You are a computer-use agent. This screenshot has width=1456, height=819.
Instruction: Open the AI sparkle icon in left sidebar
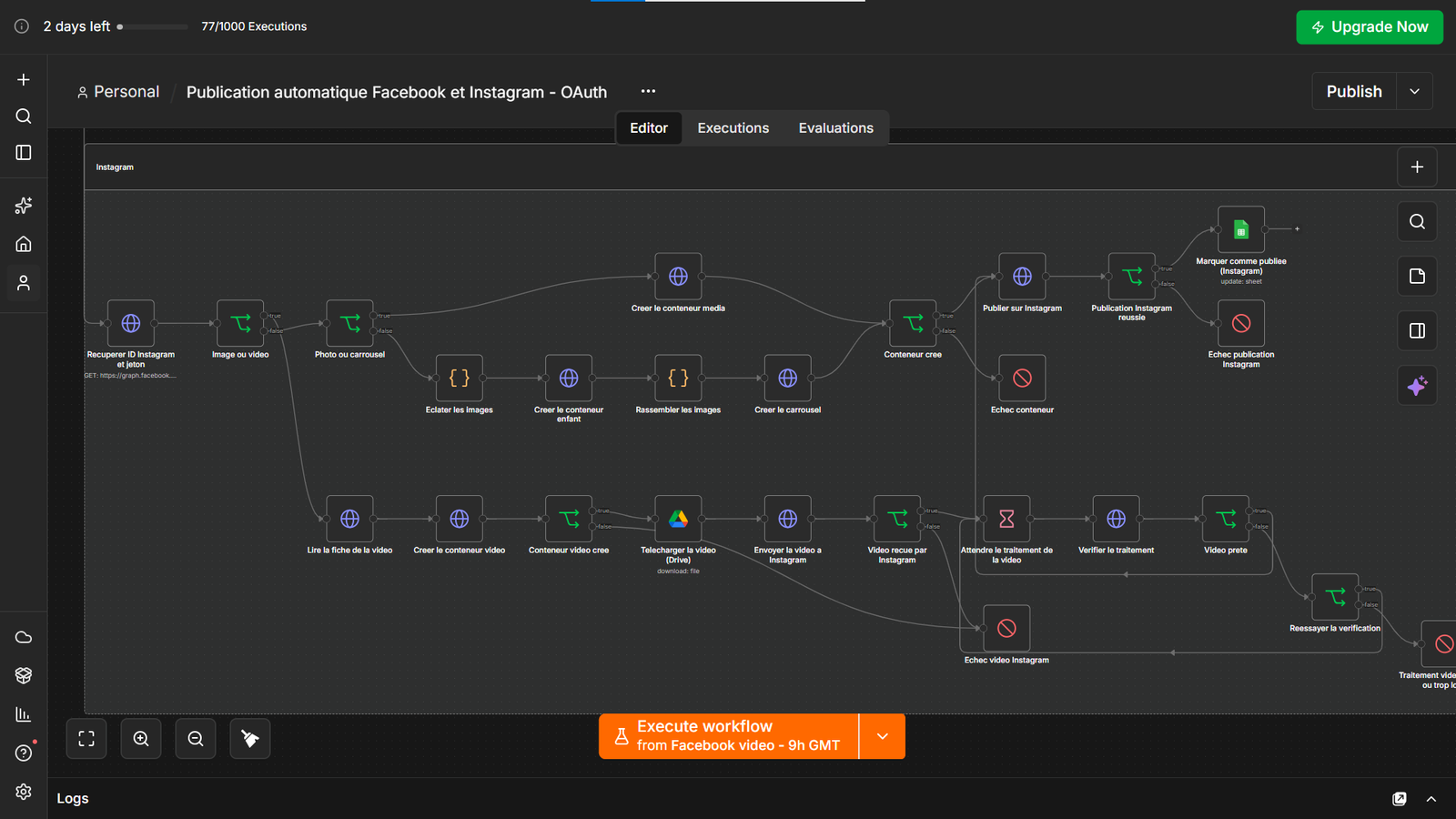pos(24,206)
